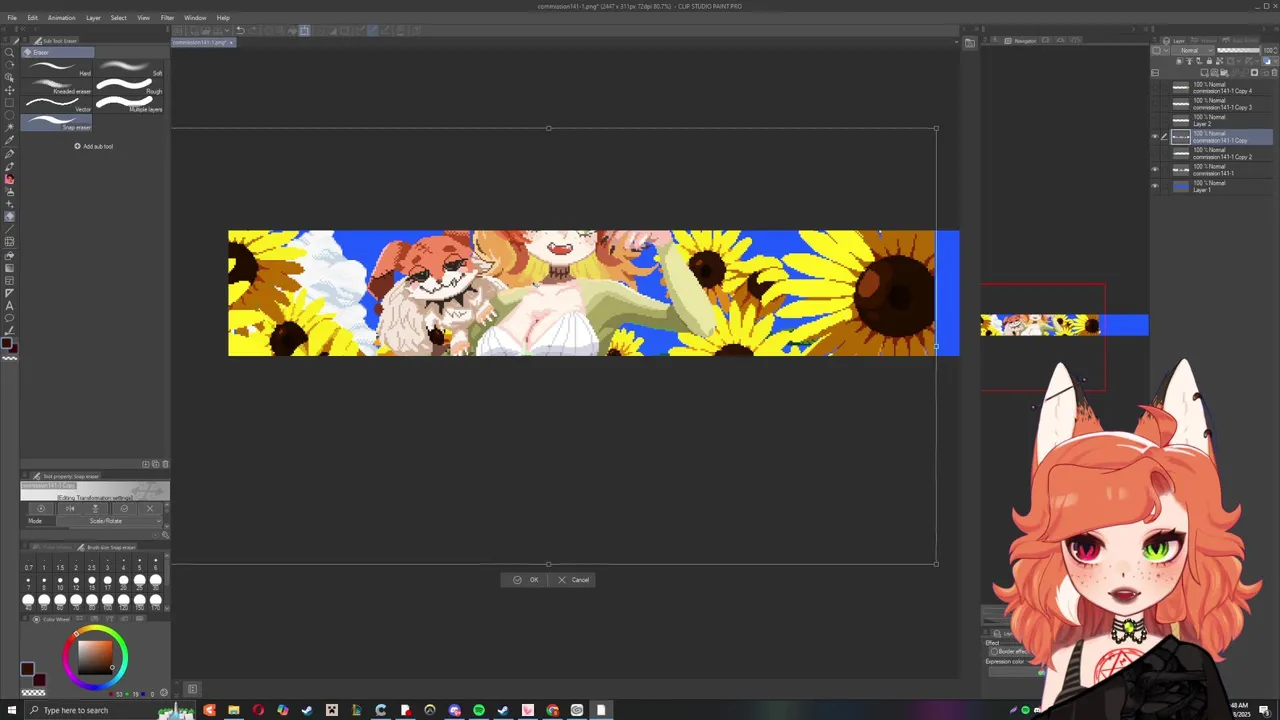Image resolution: width=1280 pixels, height=720 pixels.
Task: Select the Hard eraser sub tool
Action: click(57, 68)
